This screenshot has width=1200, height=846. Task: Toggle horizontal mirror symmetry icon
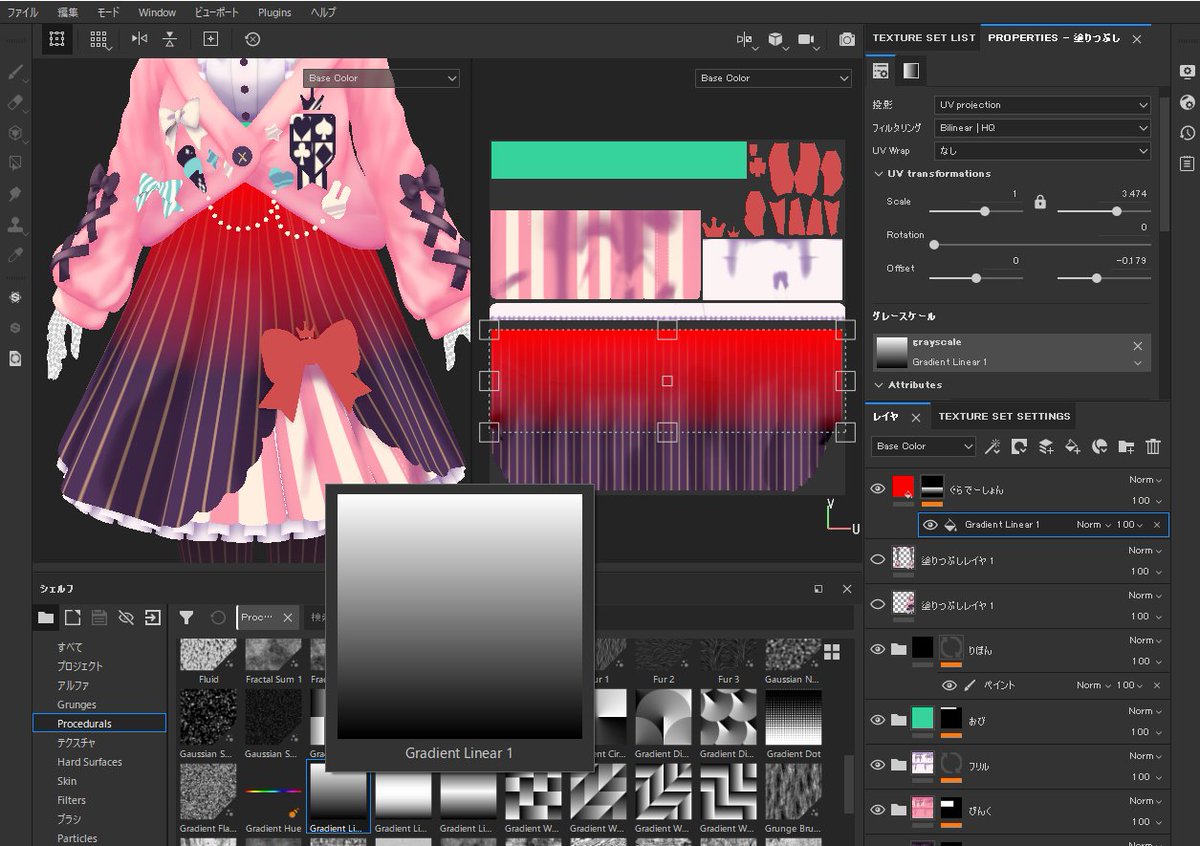click(139, 39)
